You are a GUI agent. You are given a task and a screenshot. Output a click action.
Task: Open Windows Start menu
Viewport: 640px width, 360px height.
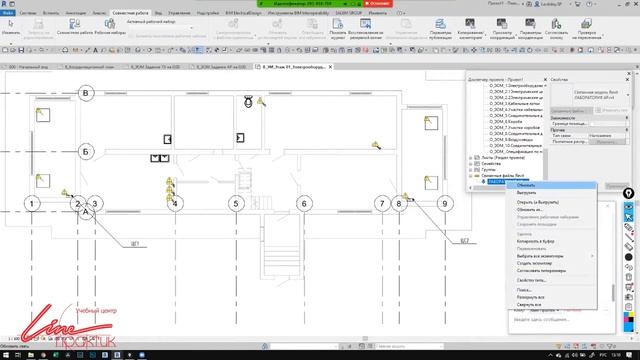pos(6,355)
